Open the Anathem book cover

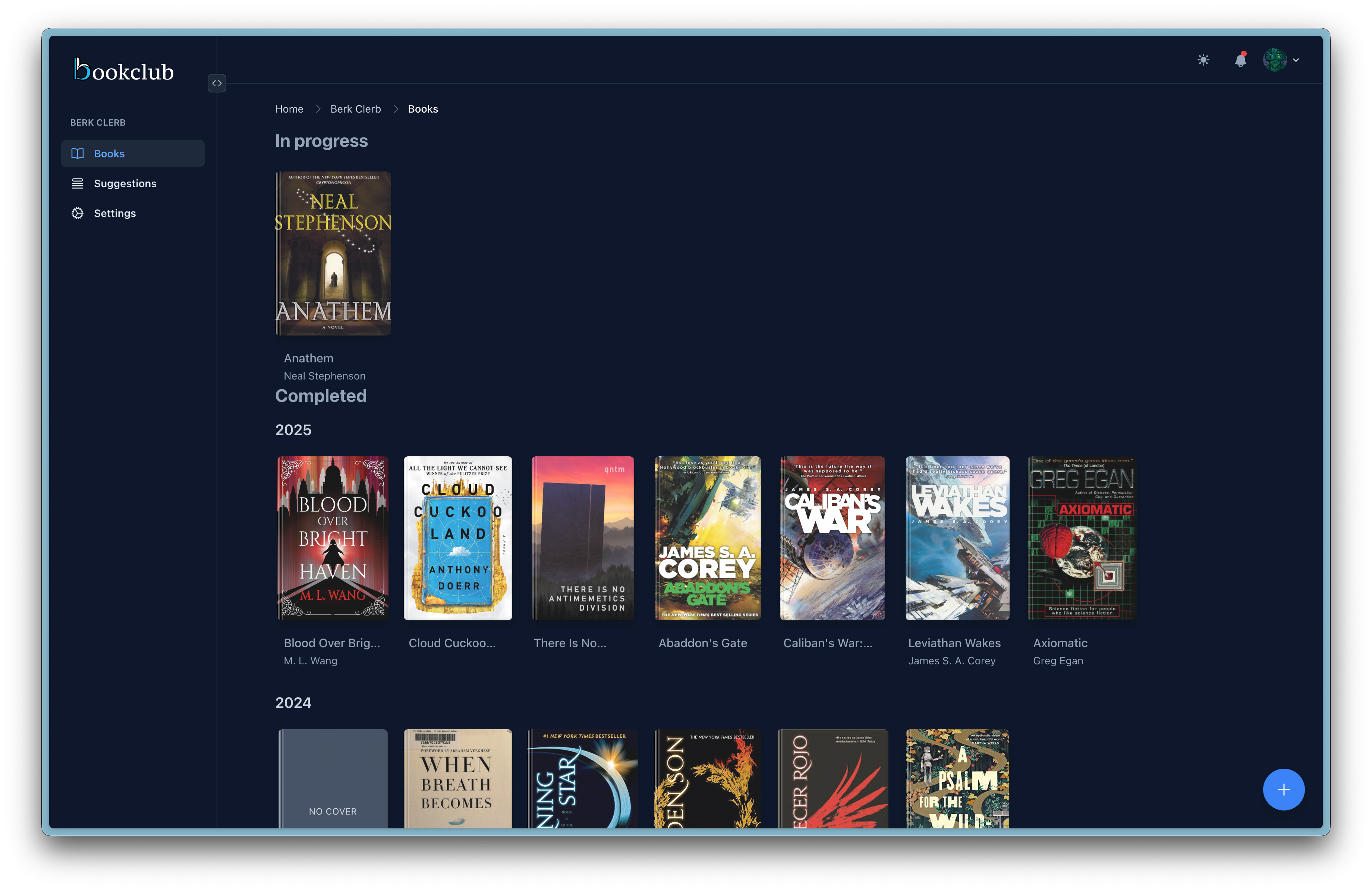pos(333,254)
